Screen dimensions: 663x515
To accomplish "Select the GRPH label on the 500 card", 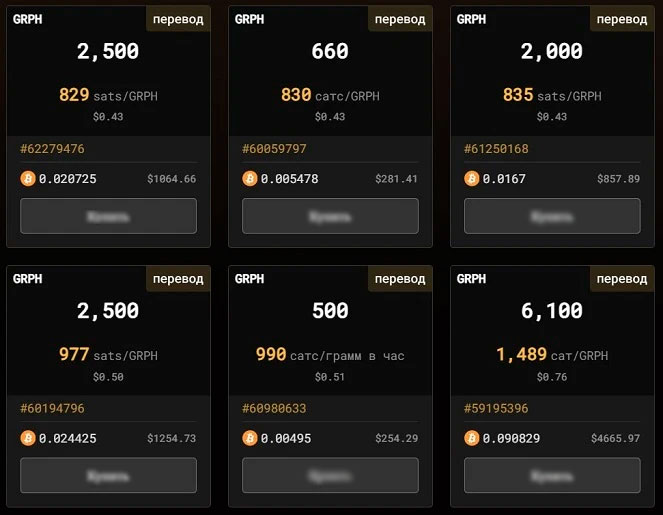I will (x=249, y=279).
